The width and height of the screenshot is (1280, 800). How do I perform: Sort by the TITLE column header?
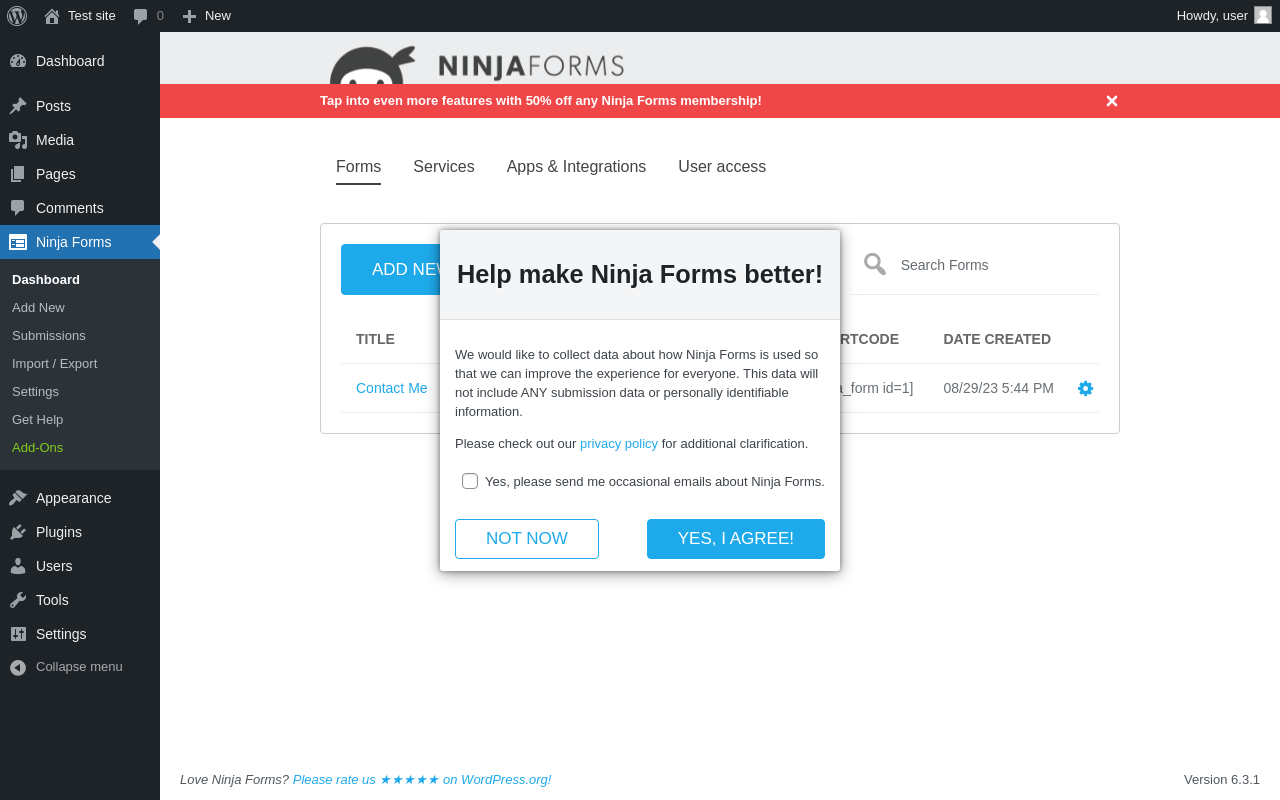pyautogui.click(x=375, y=339)
